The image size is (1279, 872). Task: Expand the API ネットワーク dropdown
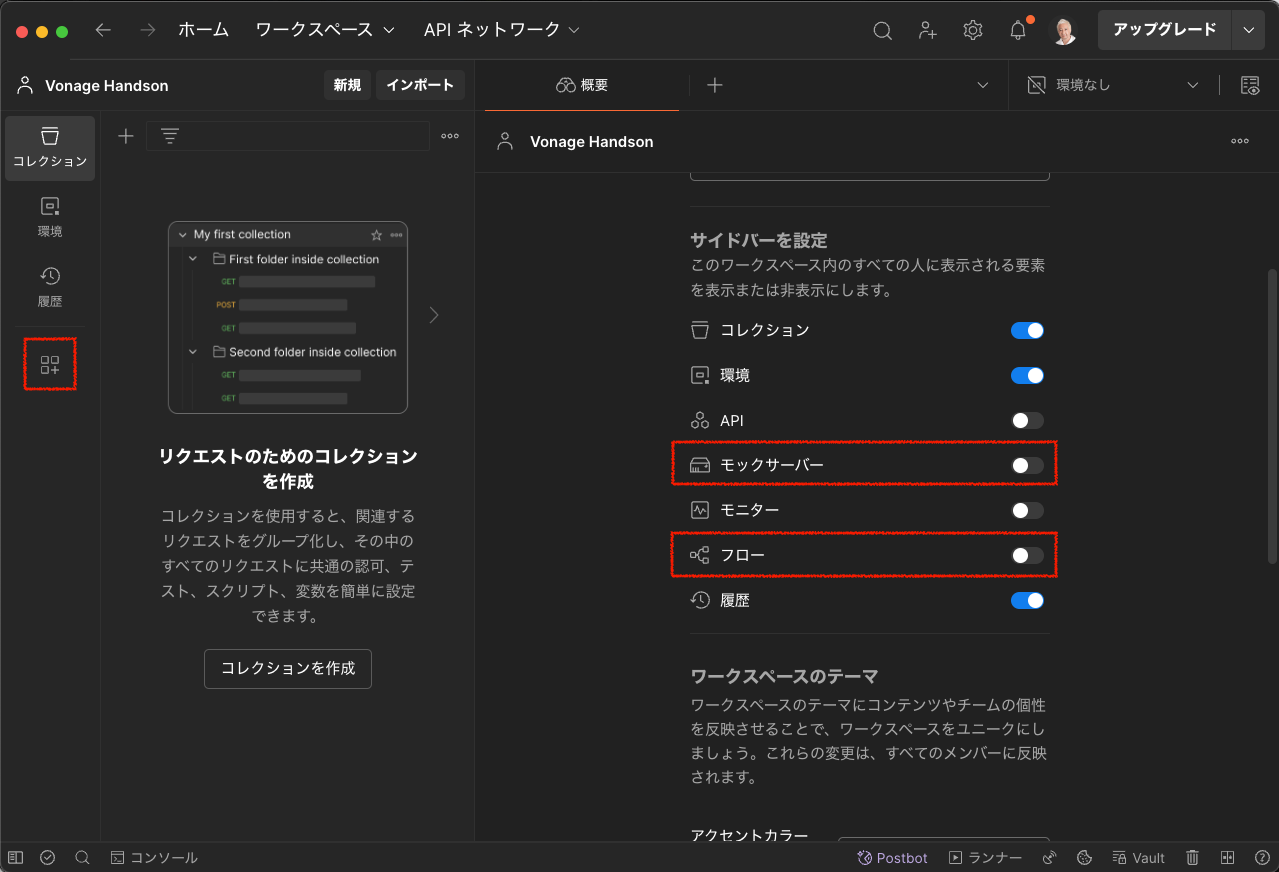pos(502,30)
